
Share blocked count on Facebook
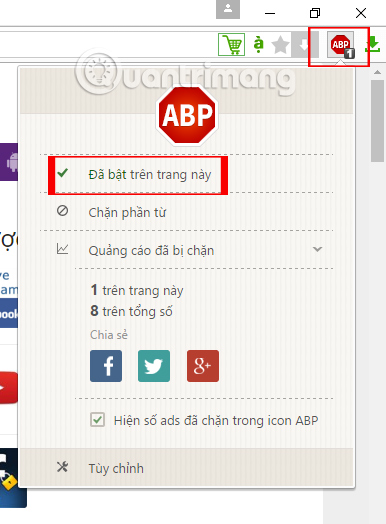[x=106, y=366]
